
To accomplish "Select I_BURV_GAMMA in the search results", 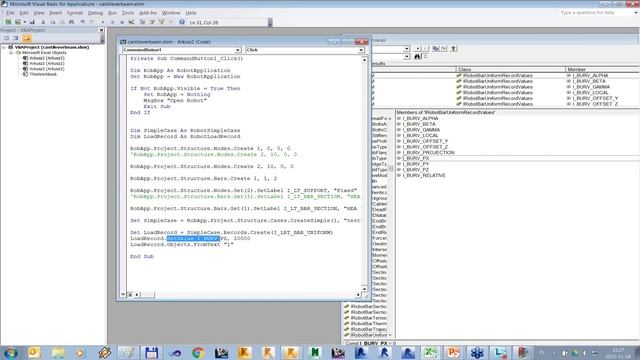I will pos(591,87).
